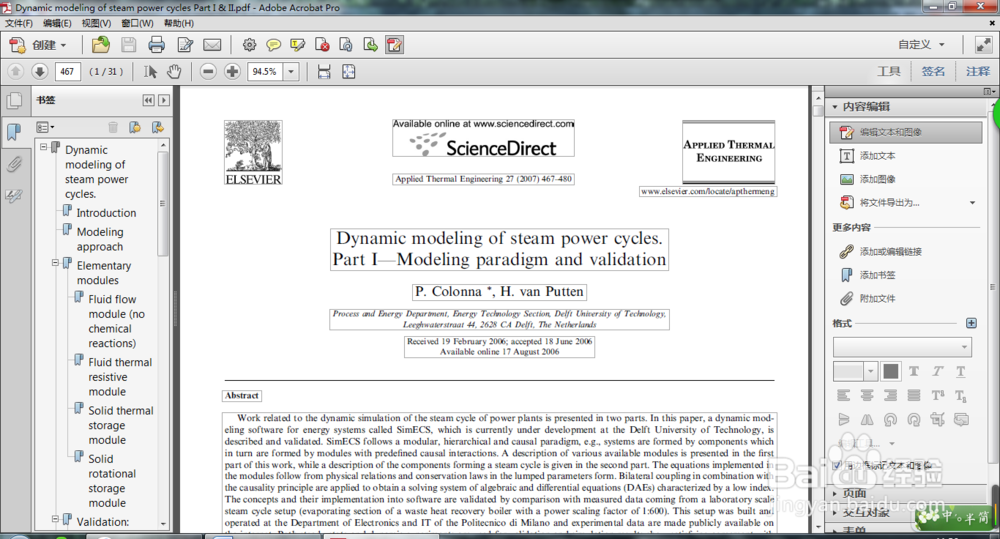The image size is (1000, 539).
Task: Click 添加或编辑链接 link button
Action: [x=880, y=251]
